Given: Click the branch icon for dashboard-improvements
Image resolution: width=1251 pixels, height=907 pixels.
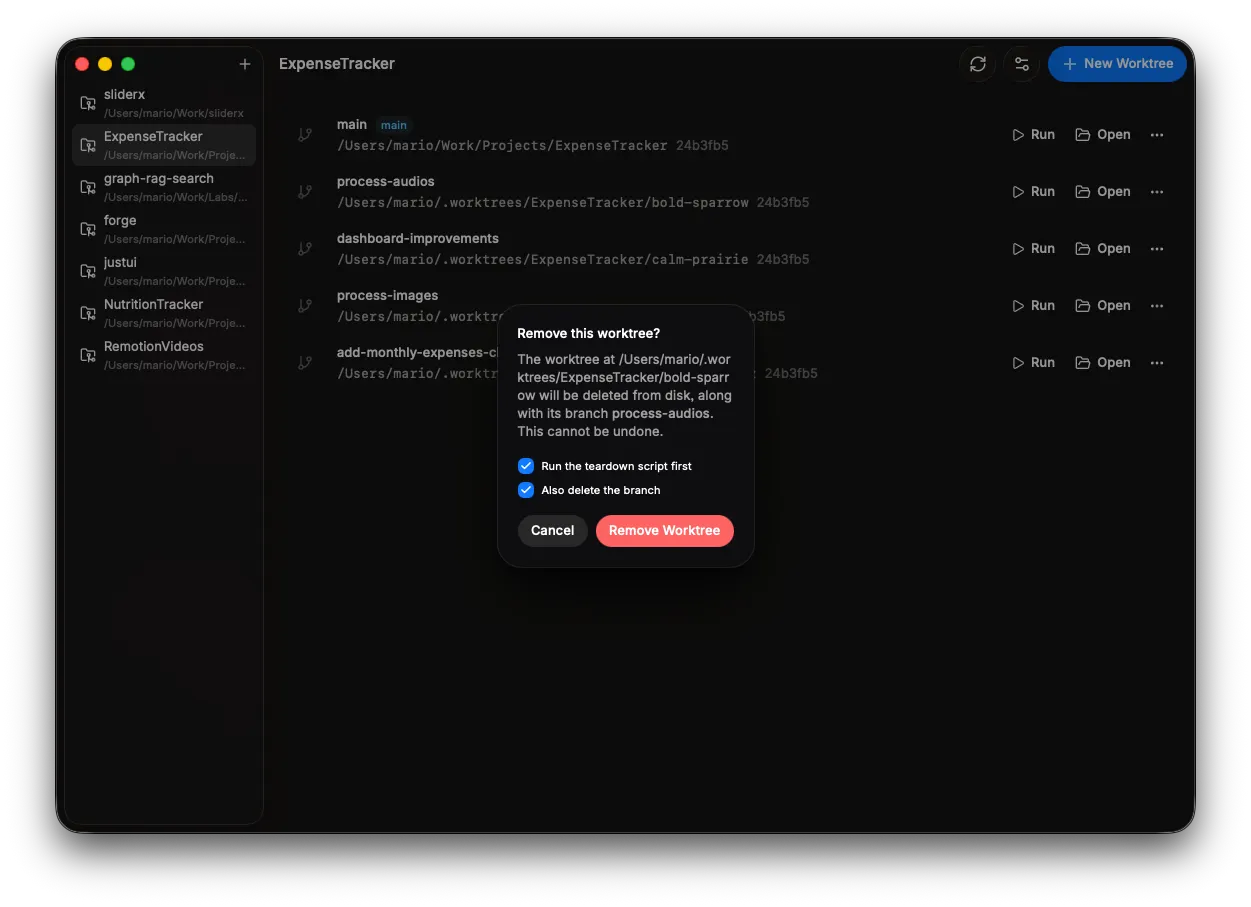Looking at the screenshot, I should coord(305,249).
